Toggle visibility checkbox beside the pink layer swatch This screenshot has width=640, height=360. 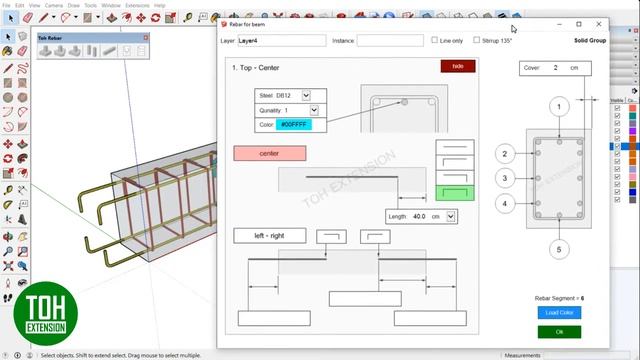point(617,177)
